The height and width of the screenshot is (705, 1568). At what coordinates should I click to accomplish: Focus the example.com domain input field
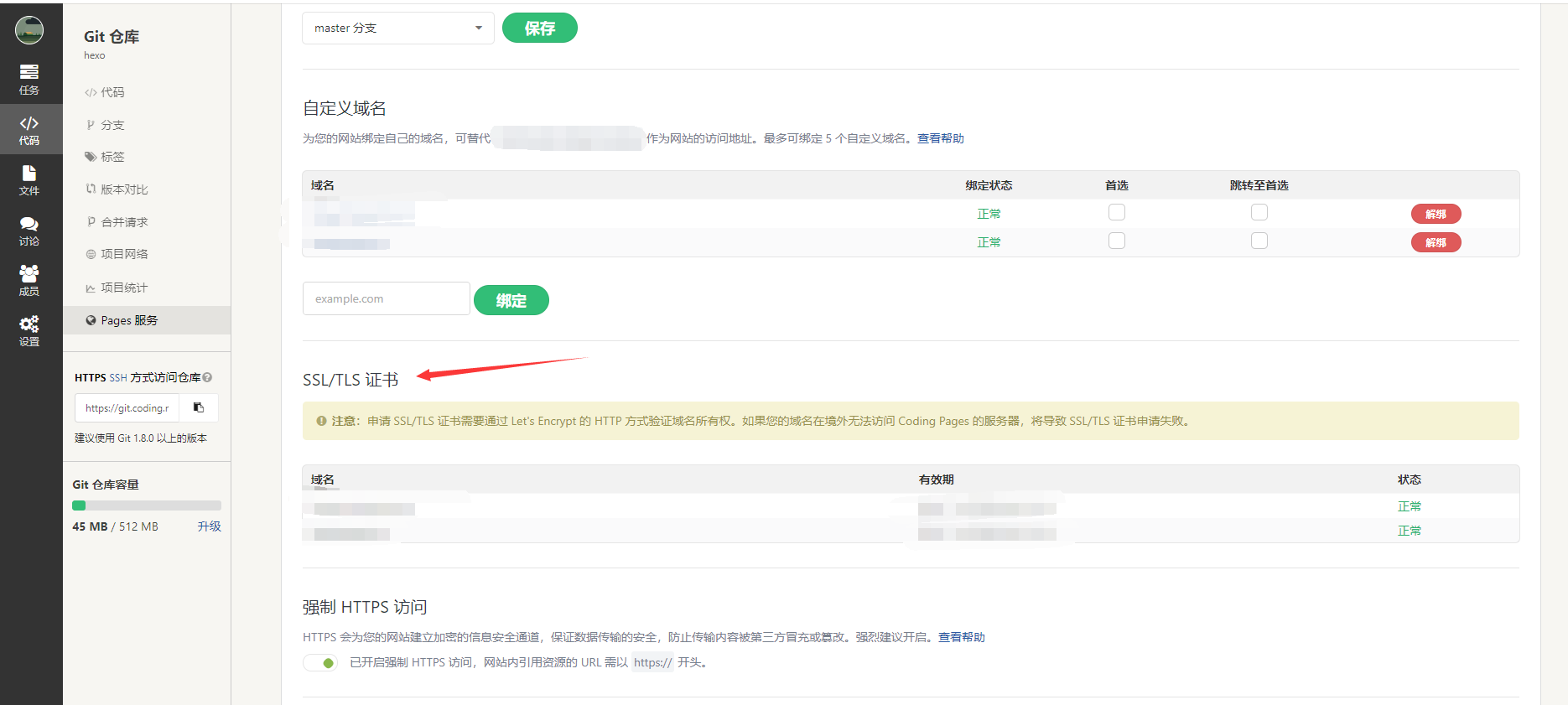point(386,298)
